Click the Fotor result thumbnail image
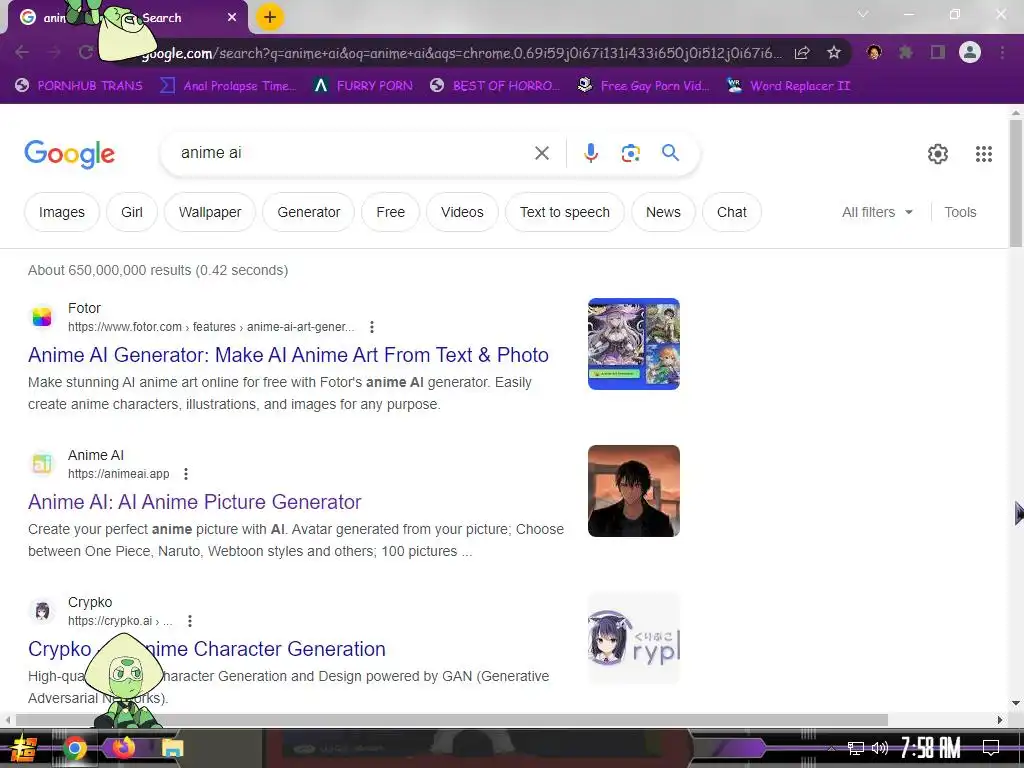1024x768 pixels. click(633, 344)
